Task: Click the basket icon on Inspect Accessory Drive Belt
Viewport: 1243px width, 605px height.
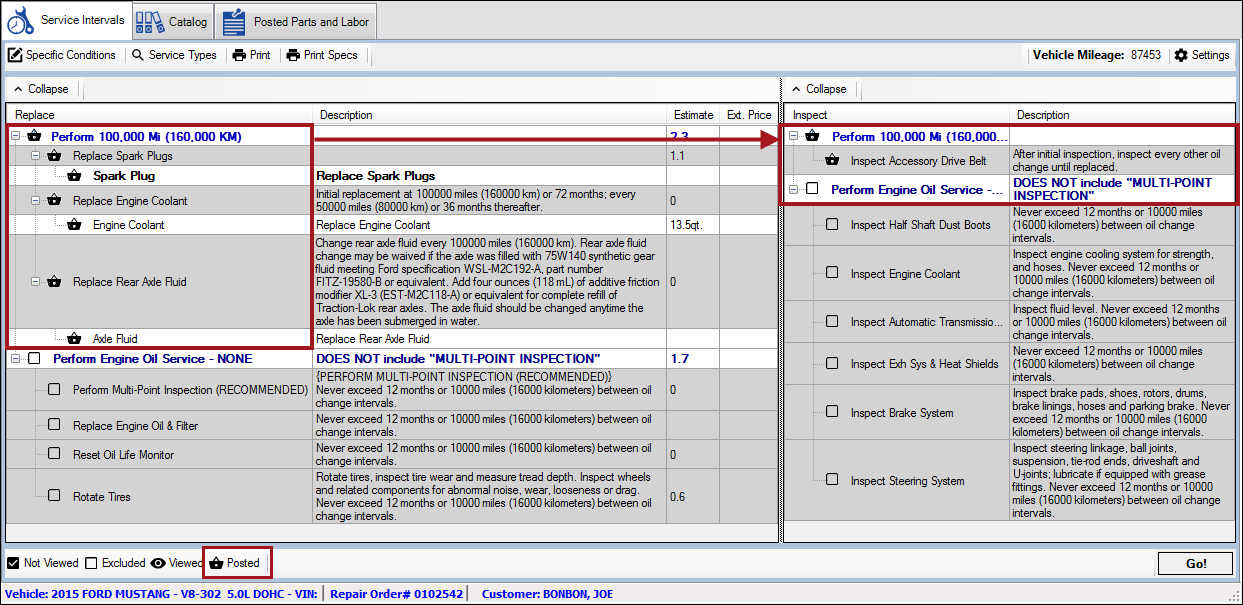Action: point(833,160)
